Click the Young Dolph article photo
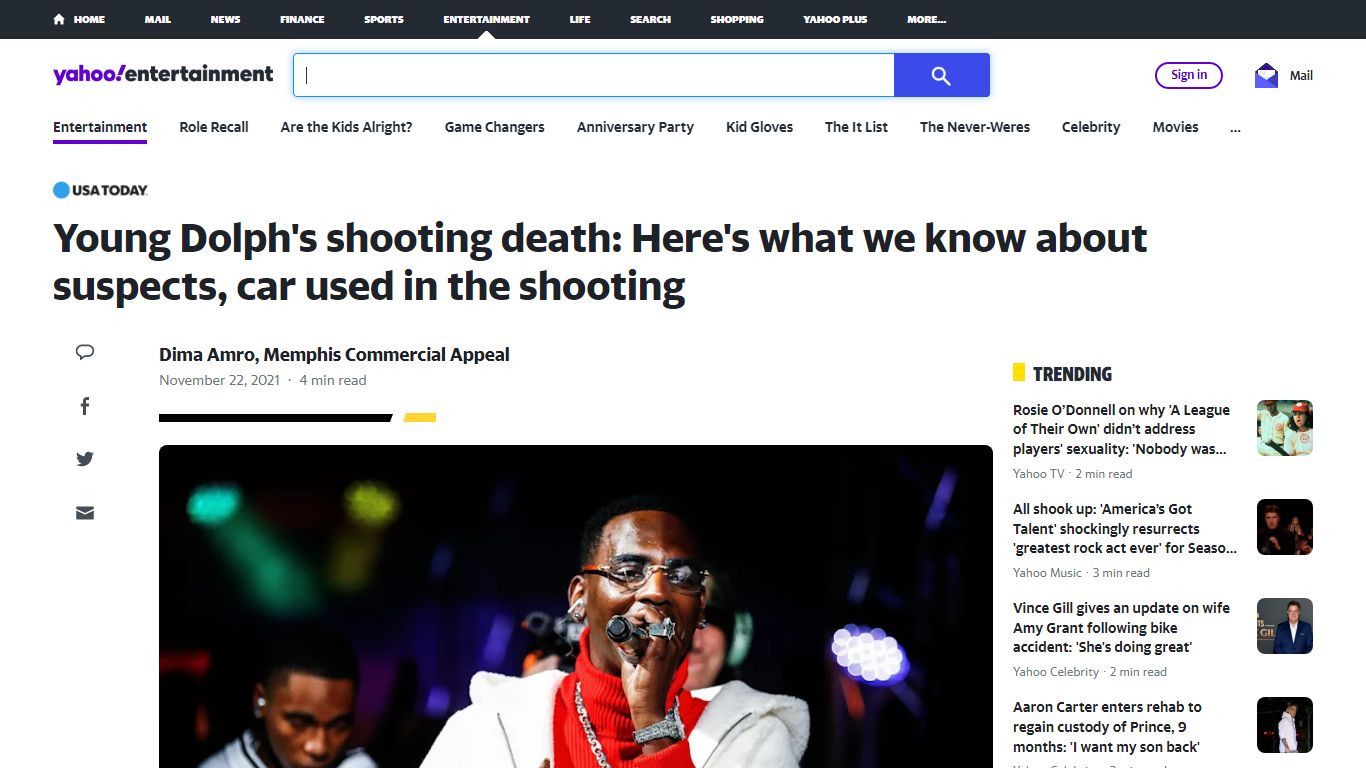The image size is (1366, 768). [x=576, y=606]
